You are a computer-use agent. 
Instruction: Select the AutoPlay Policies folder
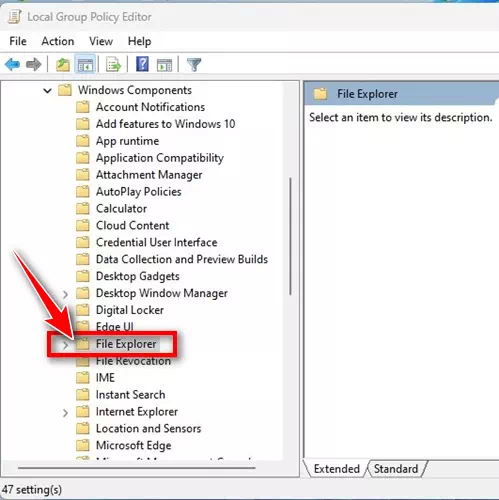pyautogui.click(x=139, y=192)
